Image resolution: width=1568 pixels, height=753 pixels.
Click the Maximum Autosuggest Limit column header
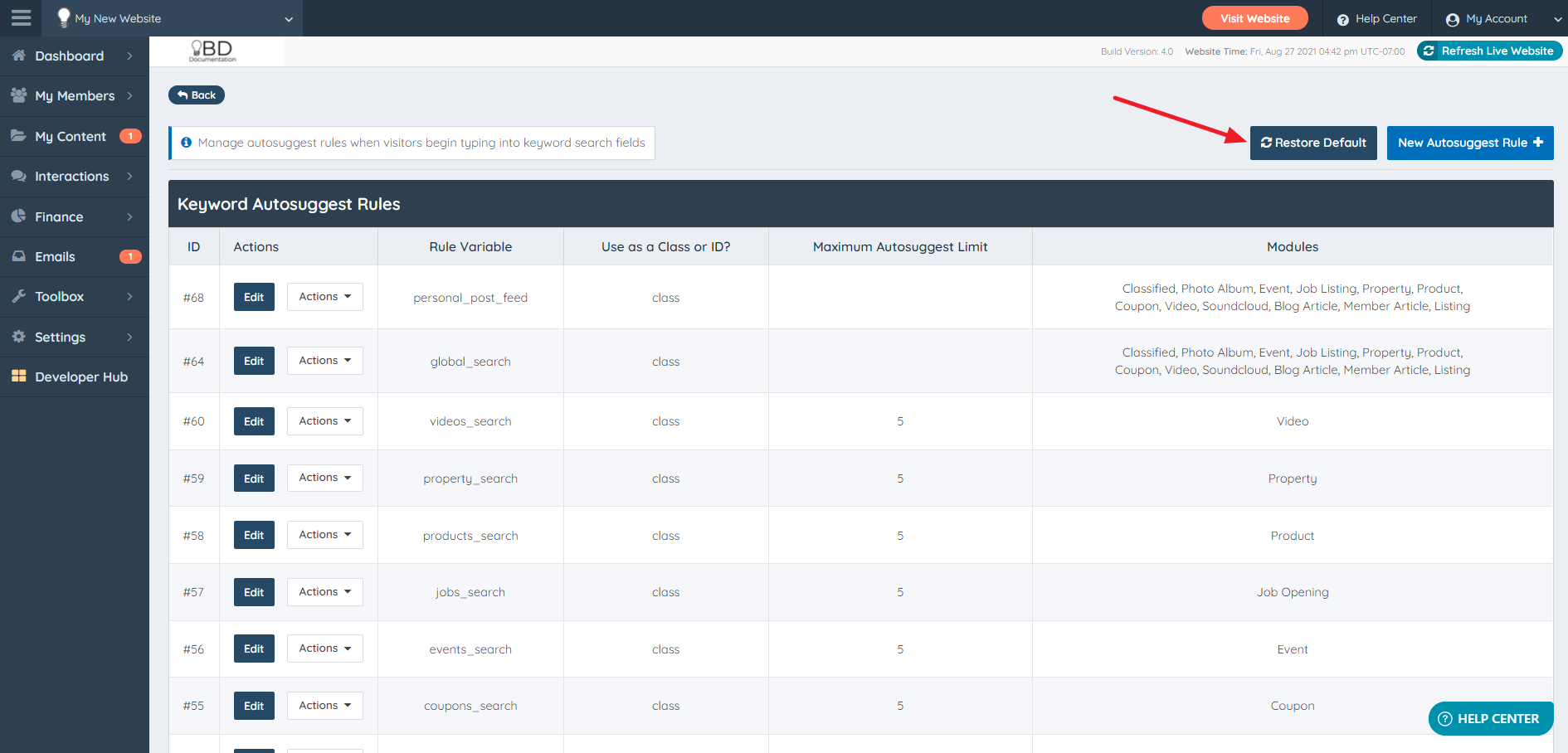[x=900, y=246]
